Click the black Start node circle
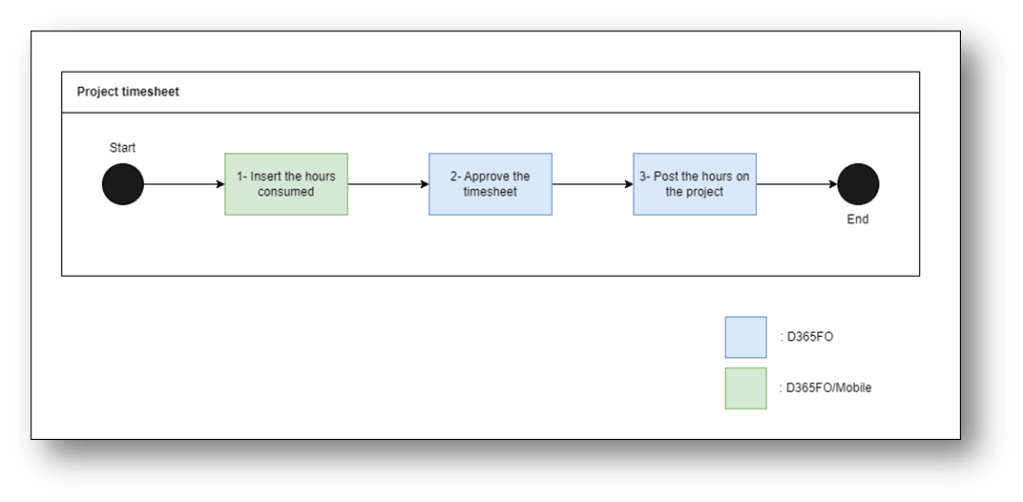Viewport: 1023px width, 502px height. coord(123,185)
